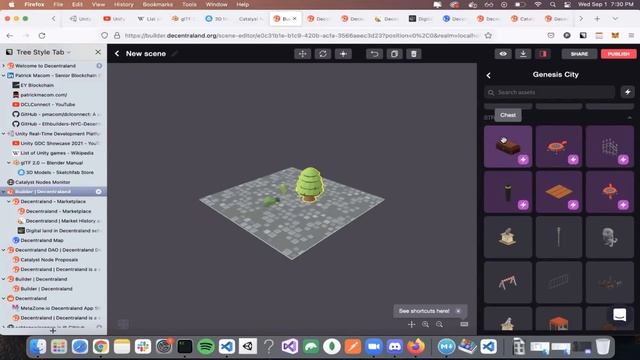Collapse the Patrick Macom tab tree
This screenshot has width=640, height=360.
(4, 76)
